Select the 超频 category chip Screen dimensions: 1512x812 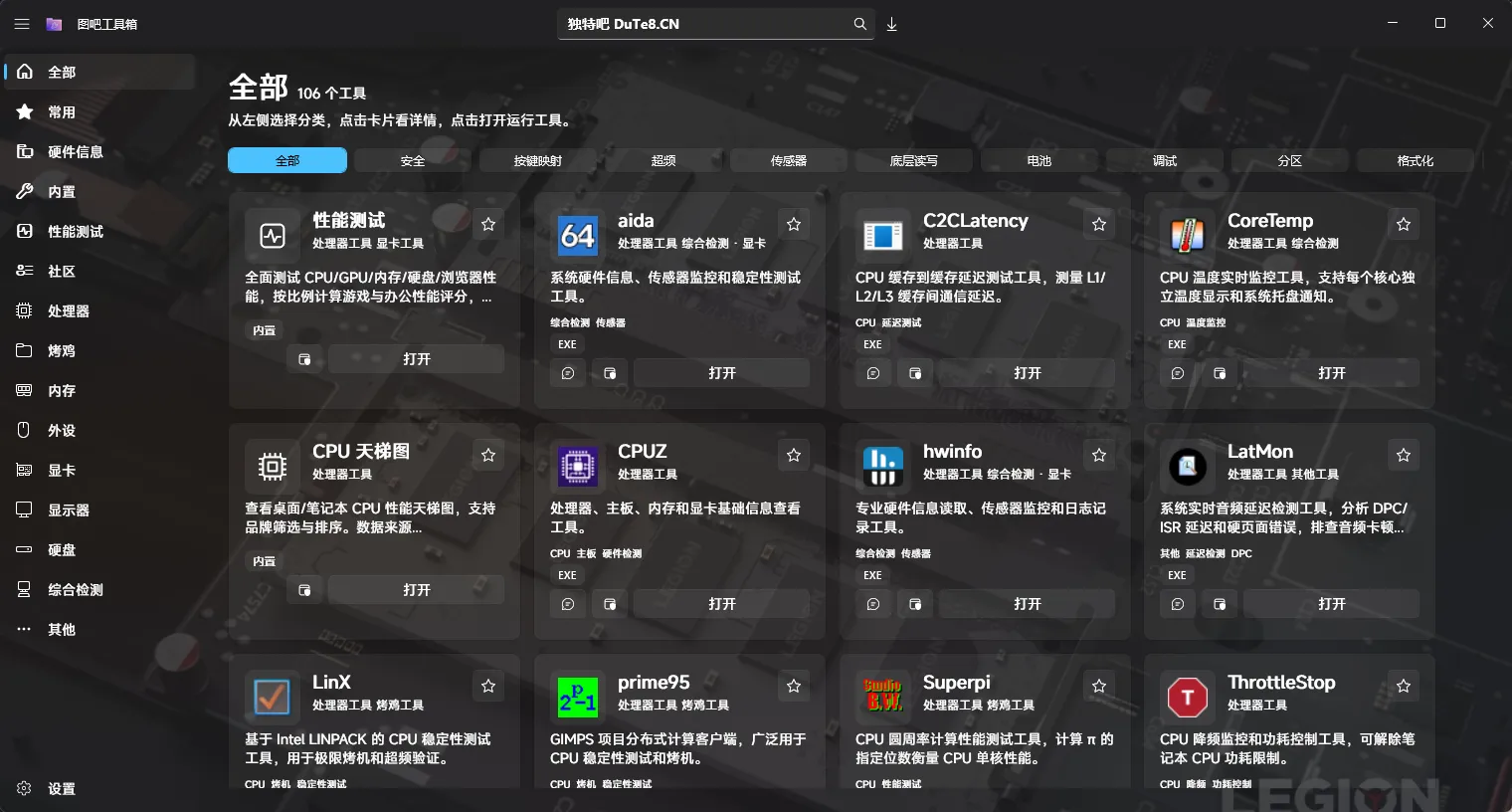coord(663,160)
